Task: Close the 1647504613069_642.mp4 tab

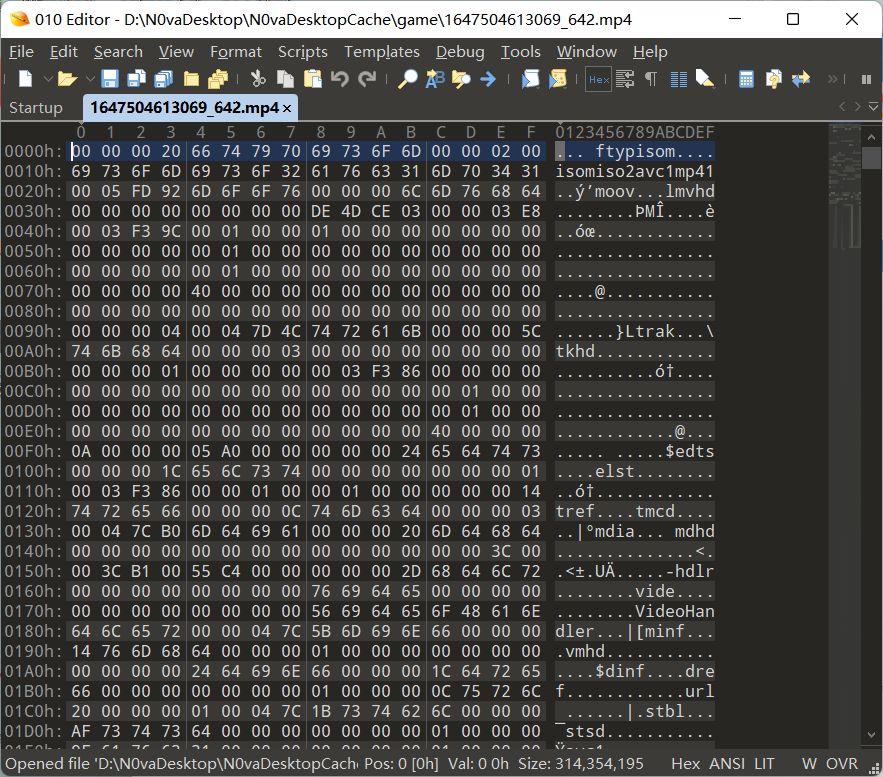Action: [x=287, y=108]
